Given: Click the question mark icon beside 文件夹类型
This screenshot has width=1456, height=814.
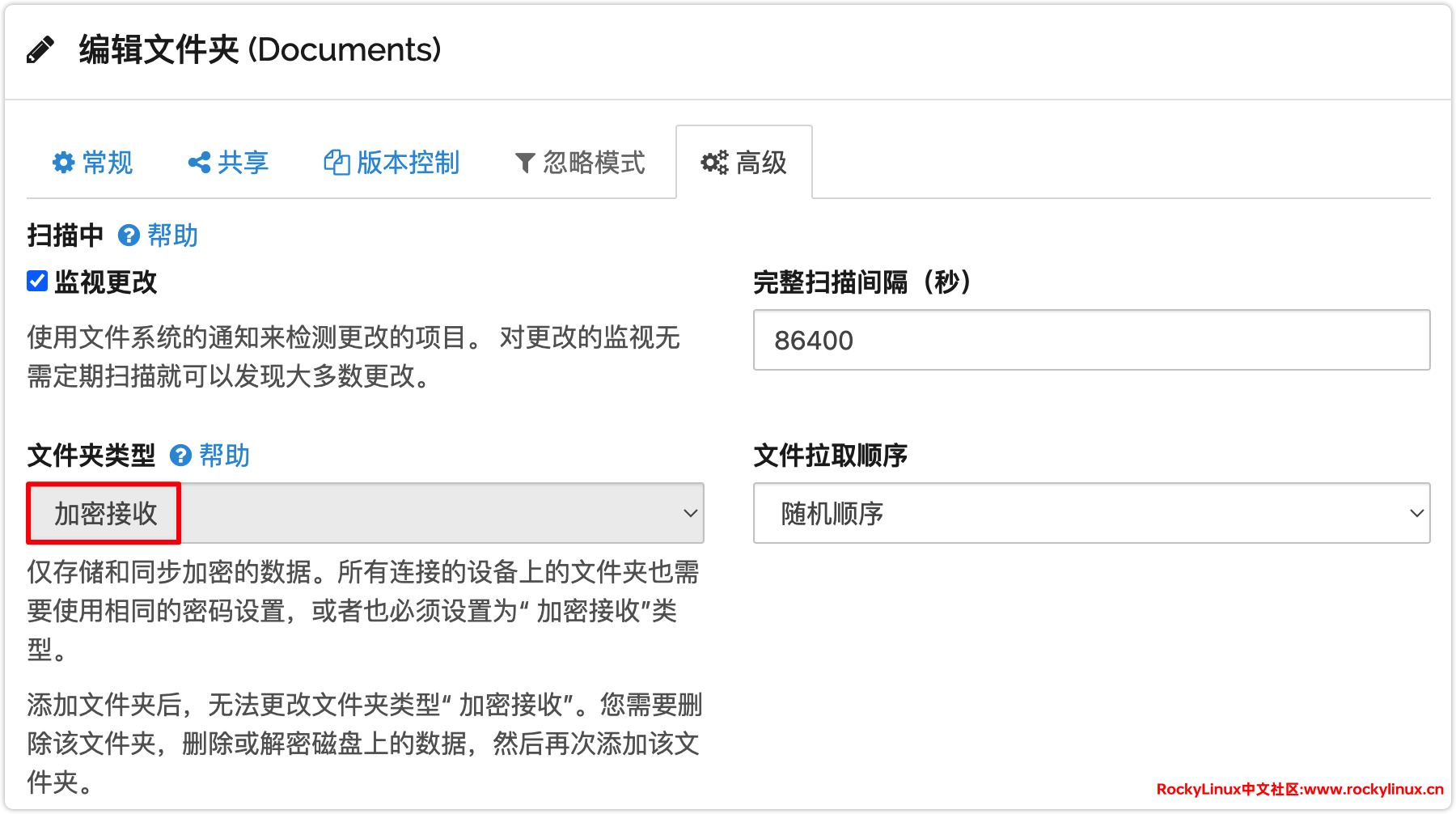Looking at the screenshot, I should pos(180,456).
